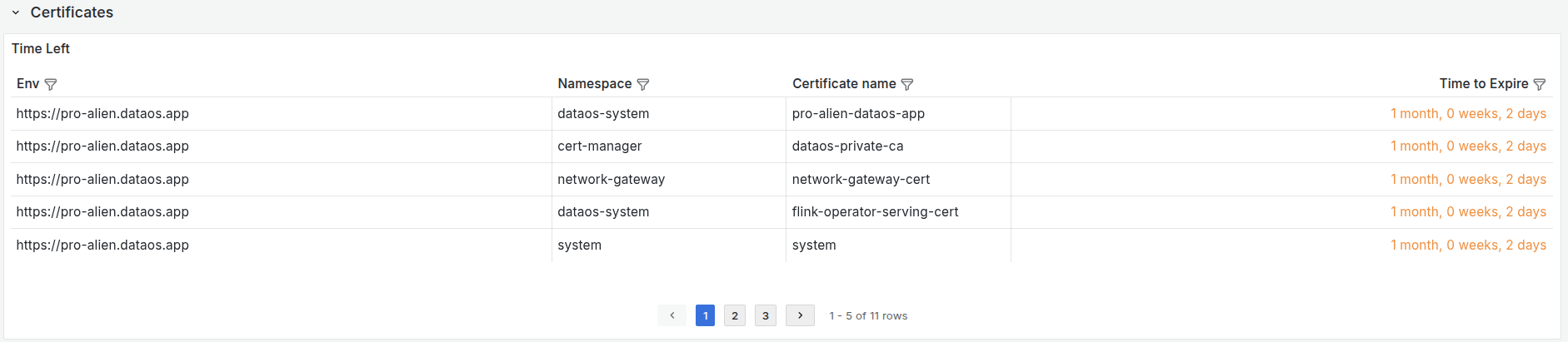The height and width of the screenshot is (342, 1568).
Task: Click the flink-operator-serving-cert cell
Action: pyautogui.click(x=875, y=212)
